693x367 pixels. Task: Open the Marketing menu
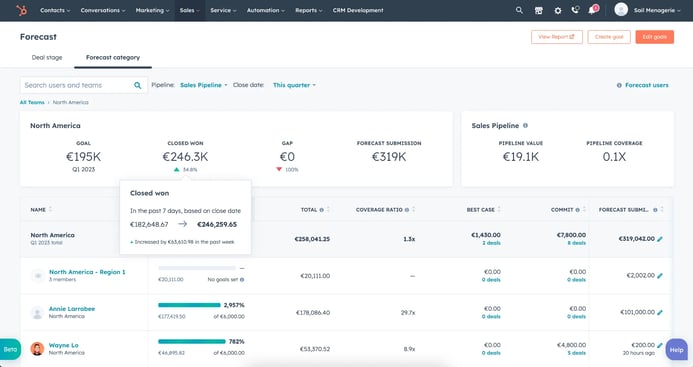pos(152,10)
